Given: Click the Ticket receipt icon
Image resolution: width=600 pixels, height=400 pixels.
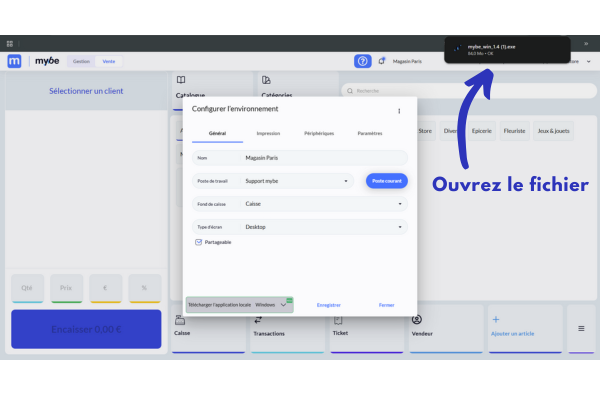Looking at the screenshot, I should pyautogui.click(x=338, y=320).
